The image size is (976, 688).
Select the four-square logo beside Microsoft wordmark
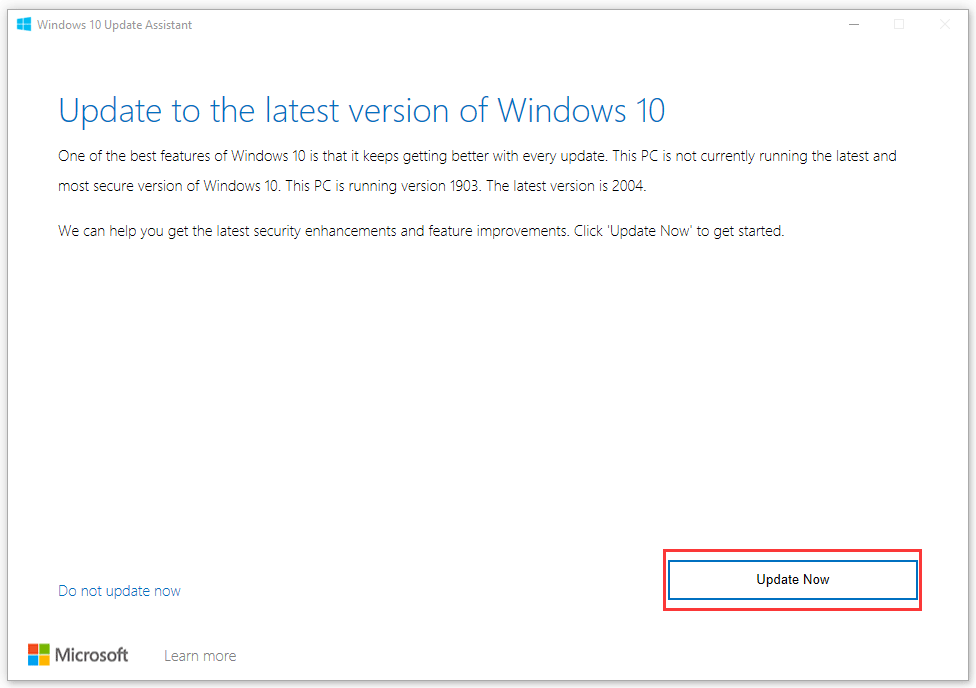[x=41, y=654]
